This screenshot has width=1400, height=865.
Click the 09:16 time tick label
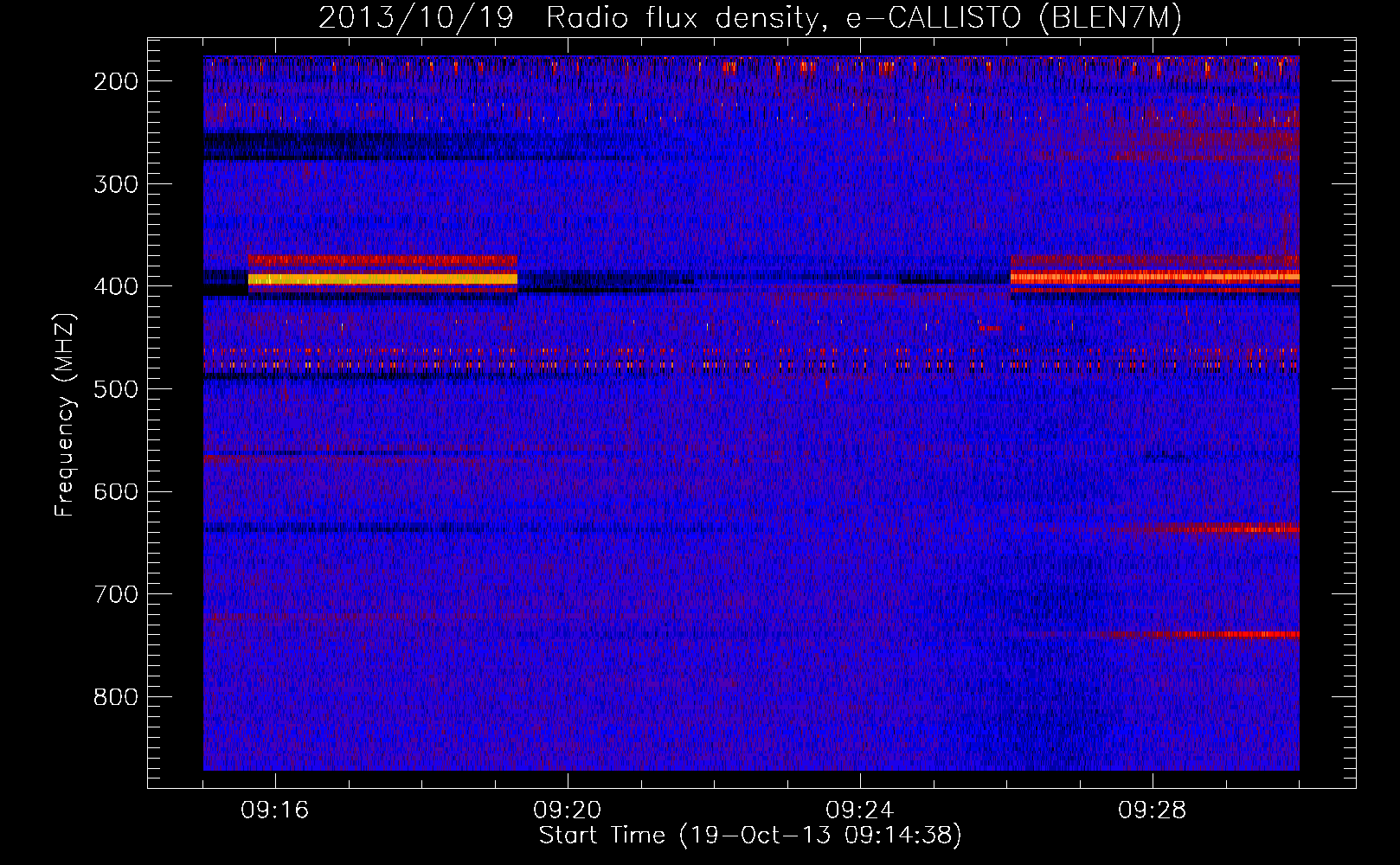pyautogui.click(x=275, y=811)
